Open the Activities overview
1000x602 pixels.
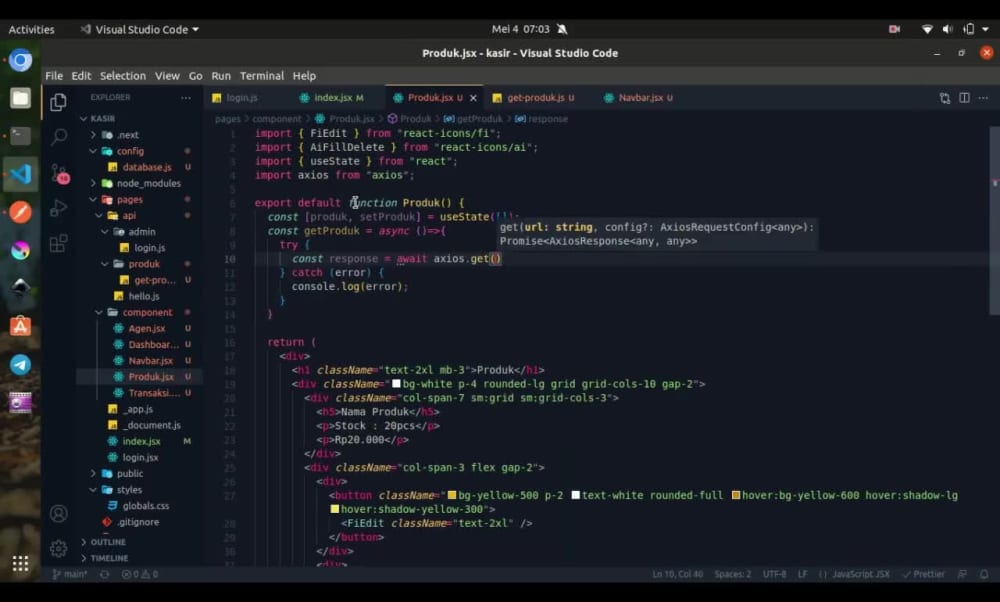click(x=31, y=29)
